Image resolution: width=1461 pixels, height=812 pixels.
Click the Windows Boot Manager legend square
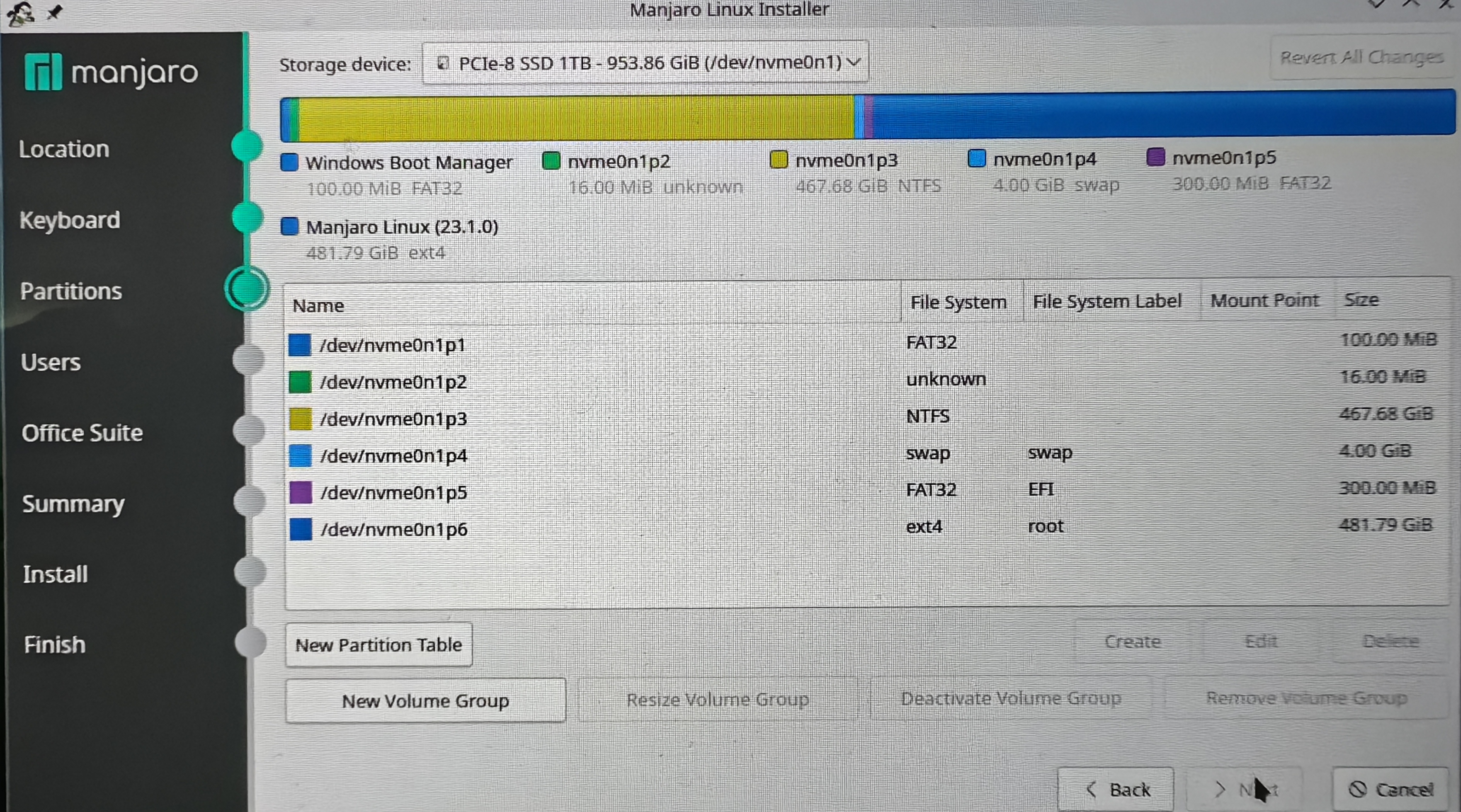pyautogui.click(x=289, y=163)
